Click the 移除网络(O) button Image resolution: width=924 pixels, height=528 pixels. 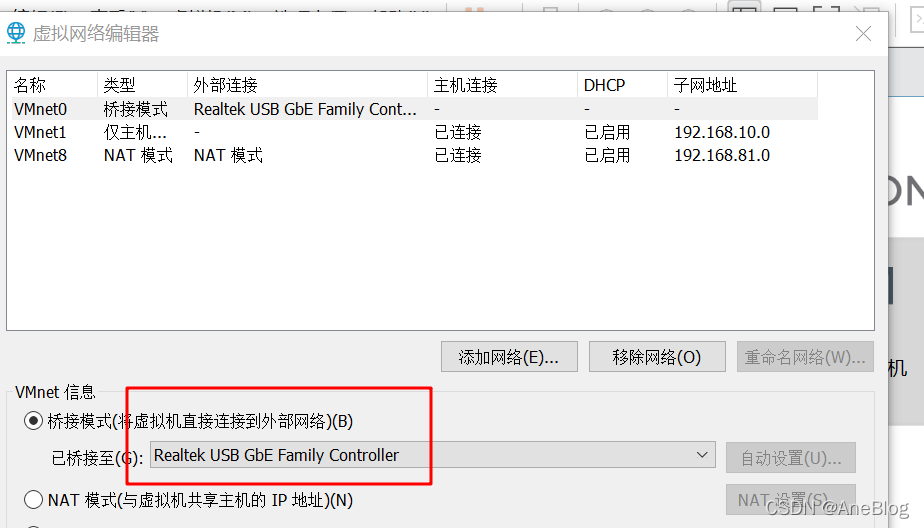pos(657,357)
